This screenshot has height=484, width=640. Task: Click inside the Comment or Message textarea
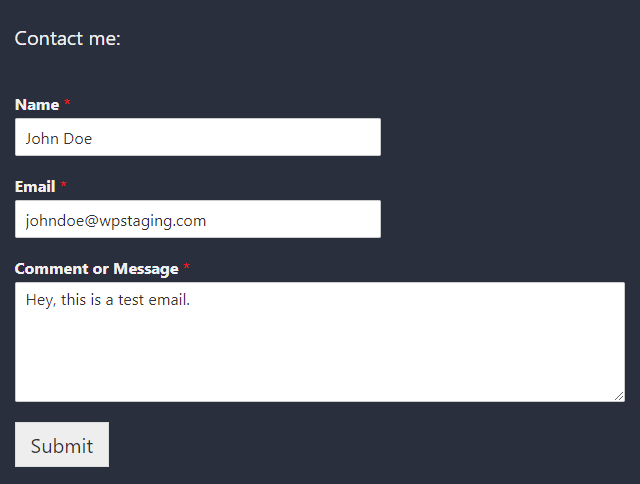(320, 342)
